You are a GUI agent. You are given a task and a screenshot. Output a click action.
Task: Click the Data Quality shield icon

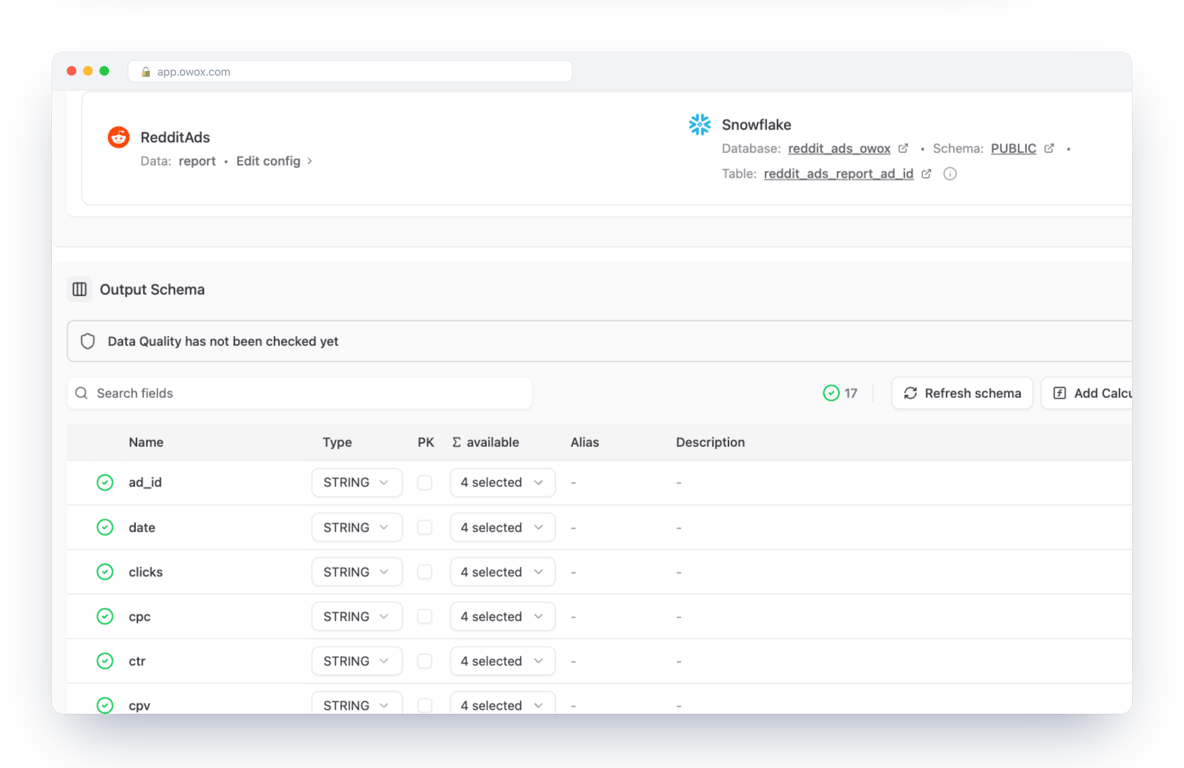88,341
